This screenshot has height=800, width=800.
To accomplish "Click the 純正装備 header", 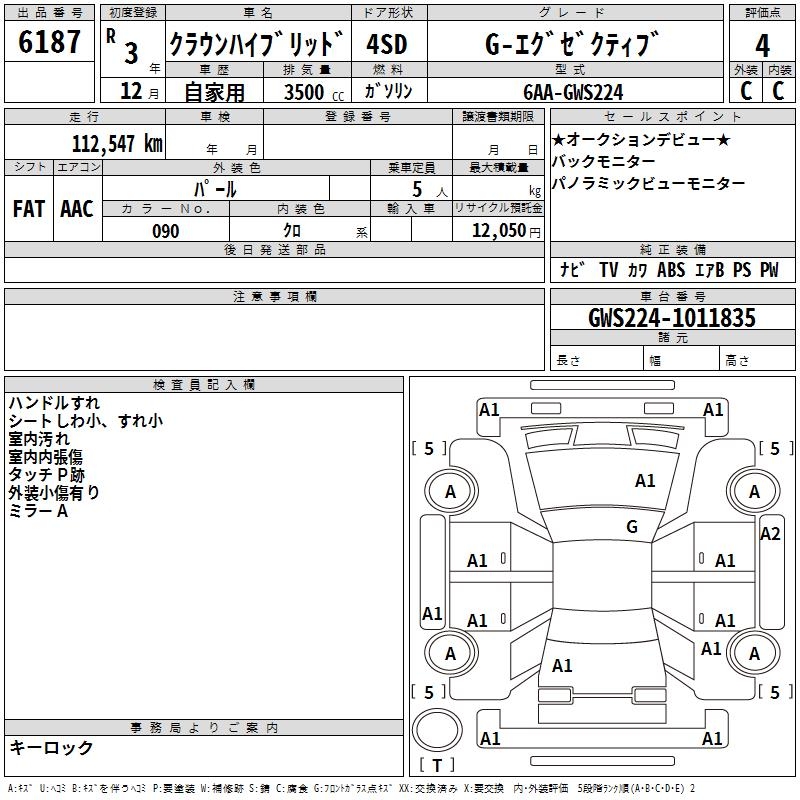I will [672, 249].
